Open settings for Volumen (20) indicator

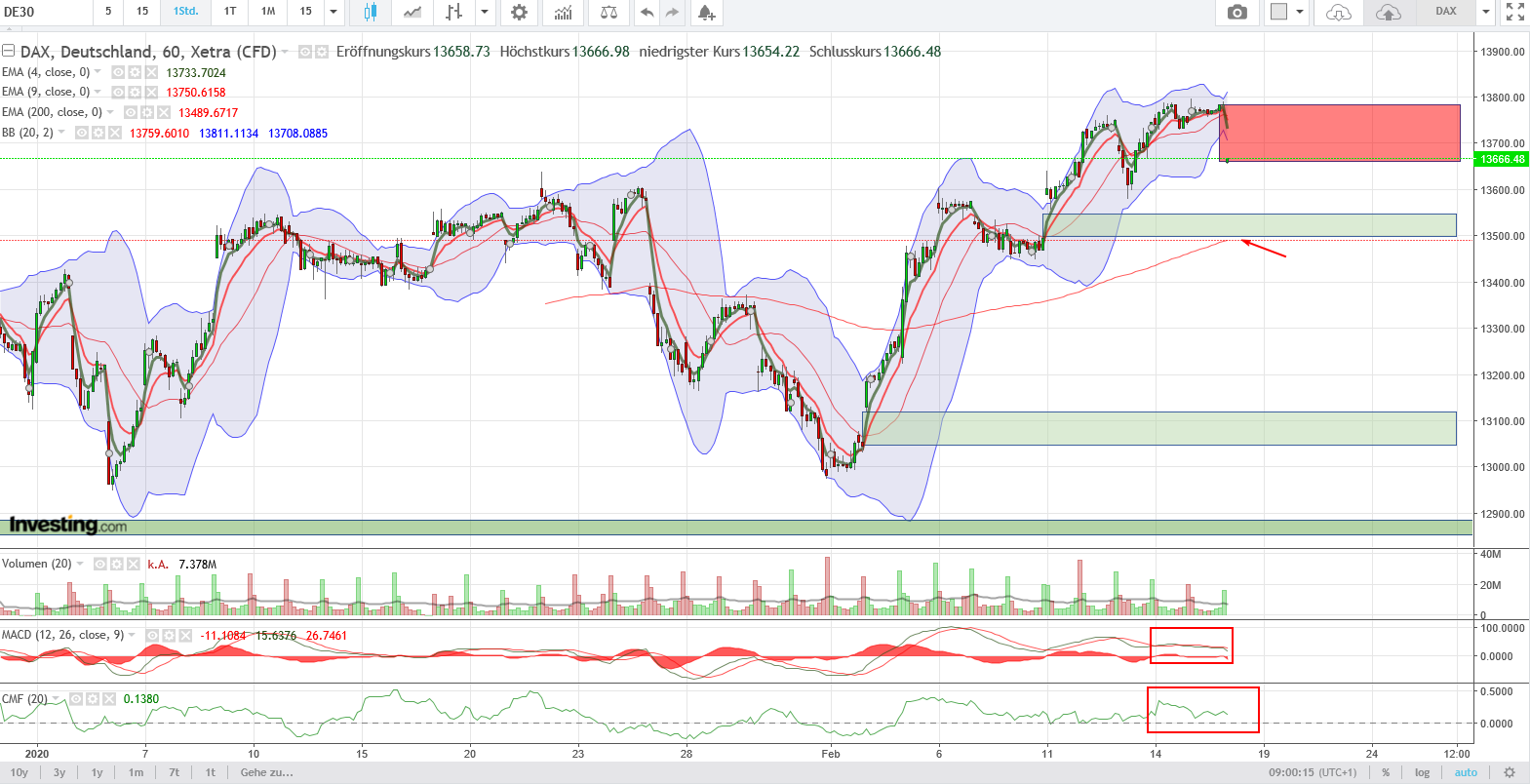(x=116, y=564)
